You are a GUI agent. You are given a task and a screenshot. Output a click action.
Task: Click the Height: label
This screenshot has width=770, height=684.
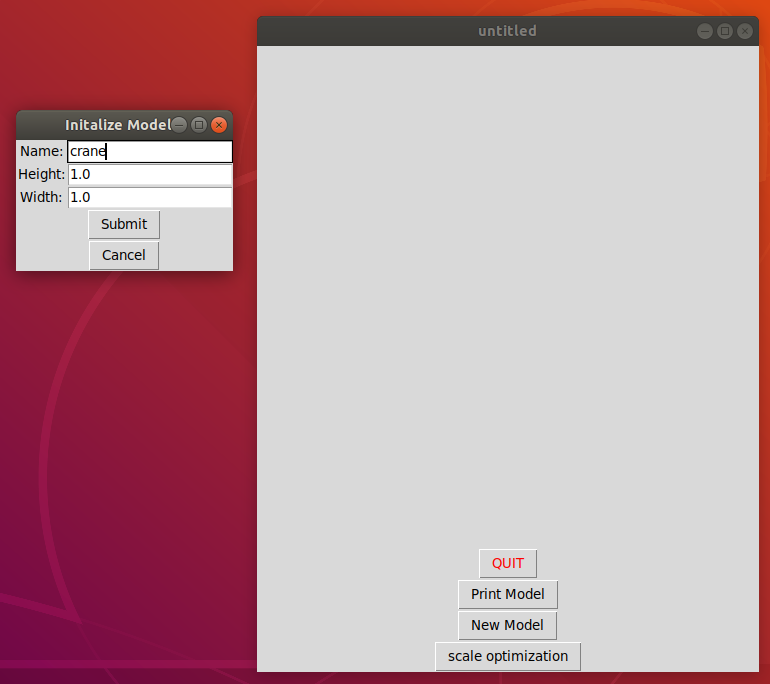[42, 174]
